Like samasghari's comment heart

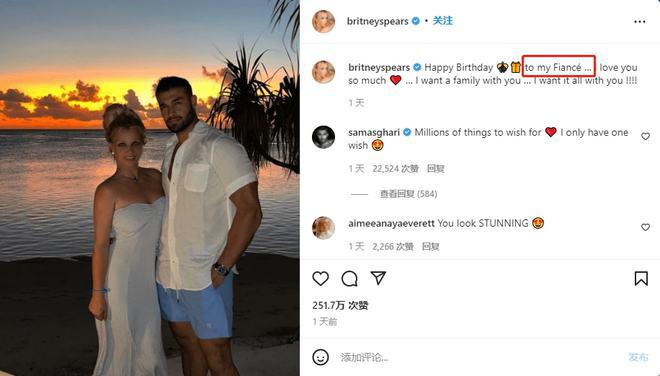pos(645,136)
